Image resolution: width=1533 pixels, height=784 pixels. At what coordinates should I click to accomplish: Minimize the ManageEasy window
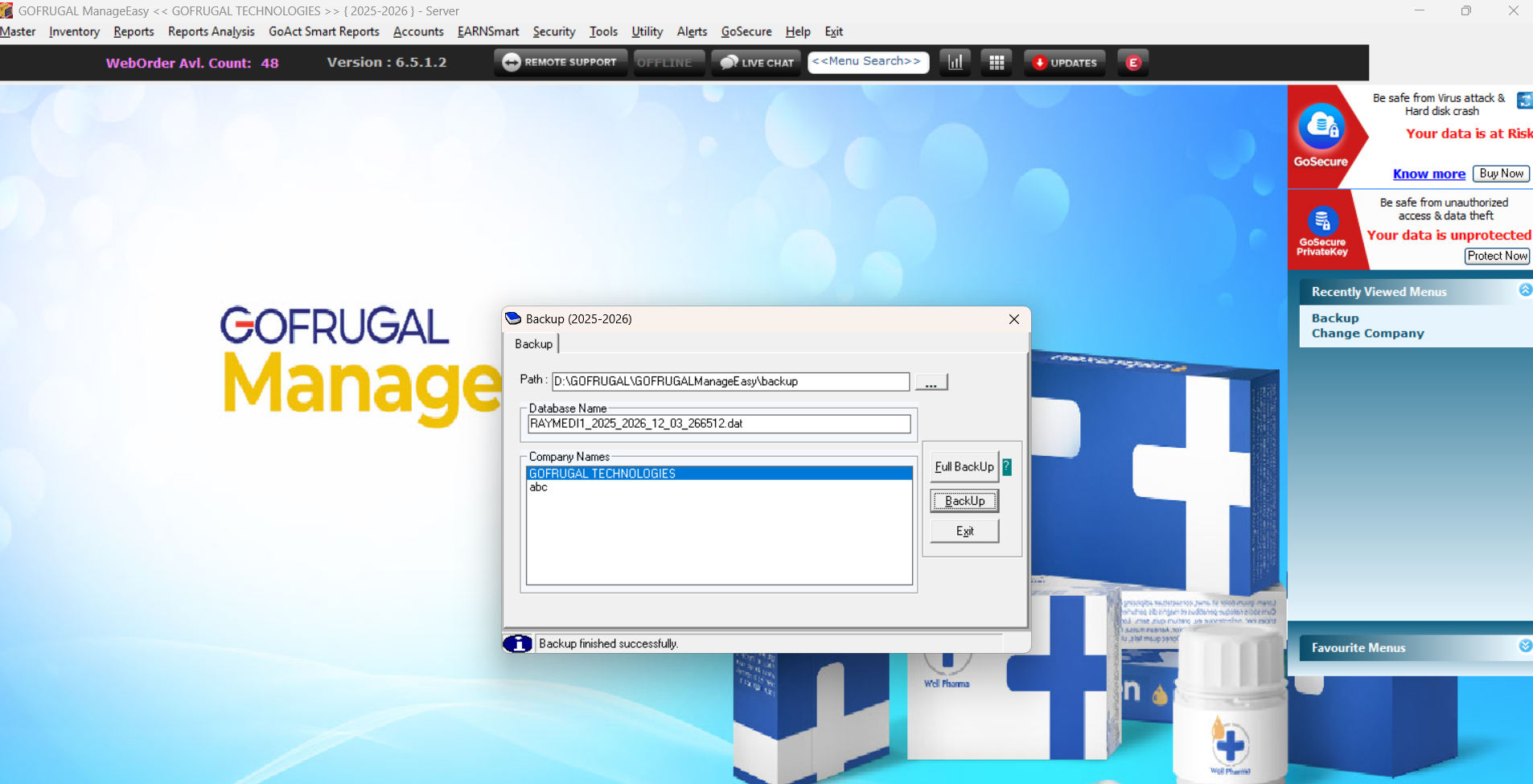click(x=1420, y=11)
